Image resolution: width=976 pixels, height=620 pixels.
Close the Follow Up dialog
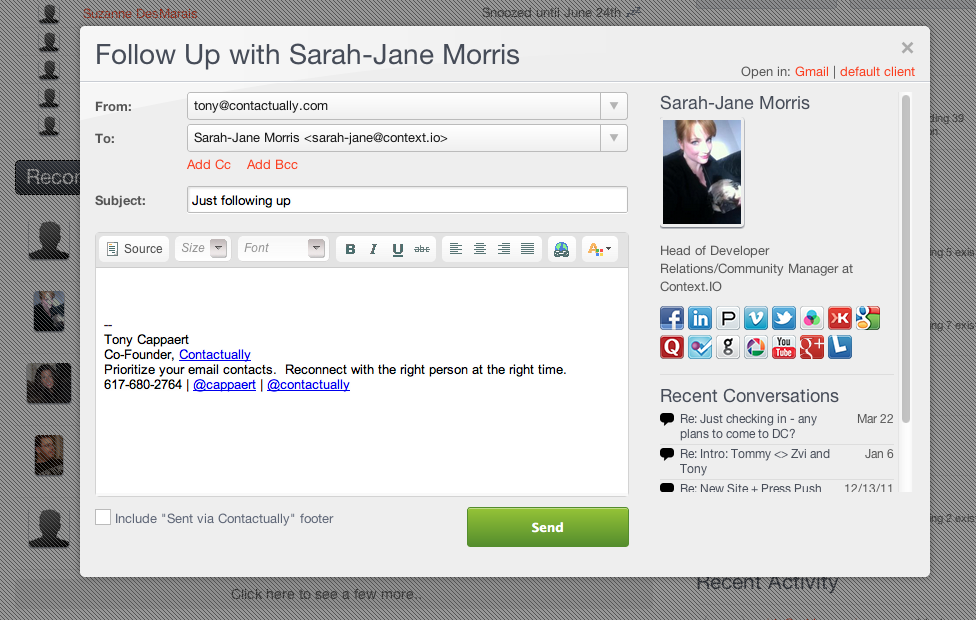[907, 47]
